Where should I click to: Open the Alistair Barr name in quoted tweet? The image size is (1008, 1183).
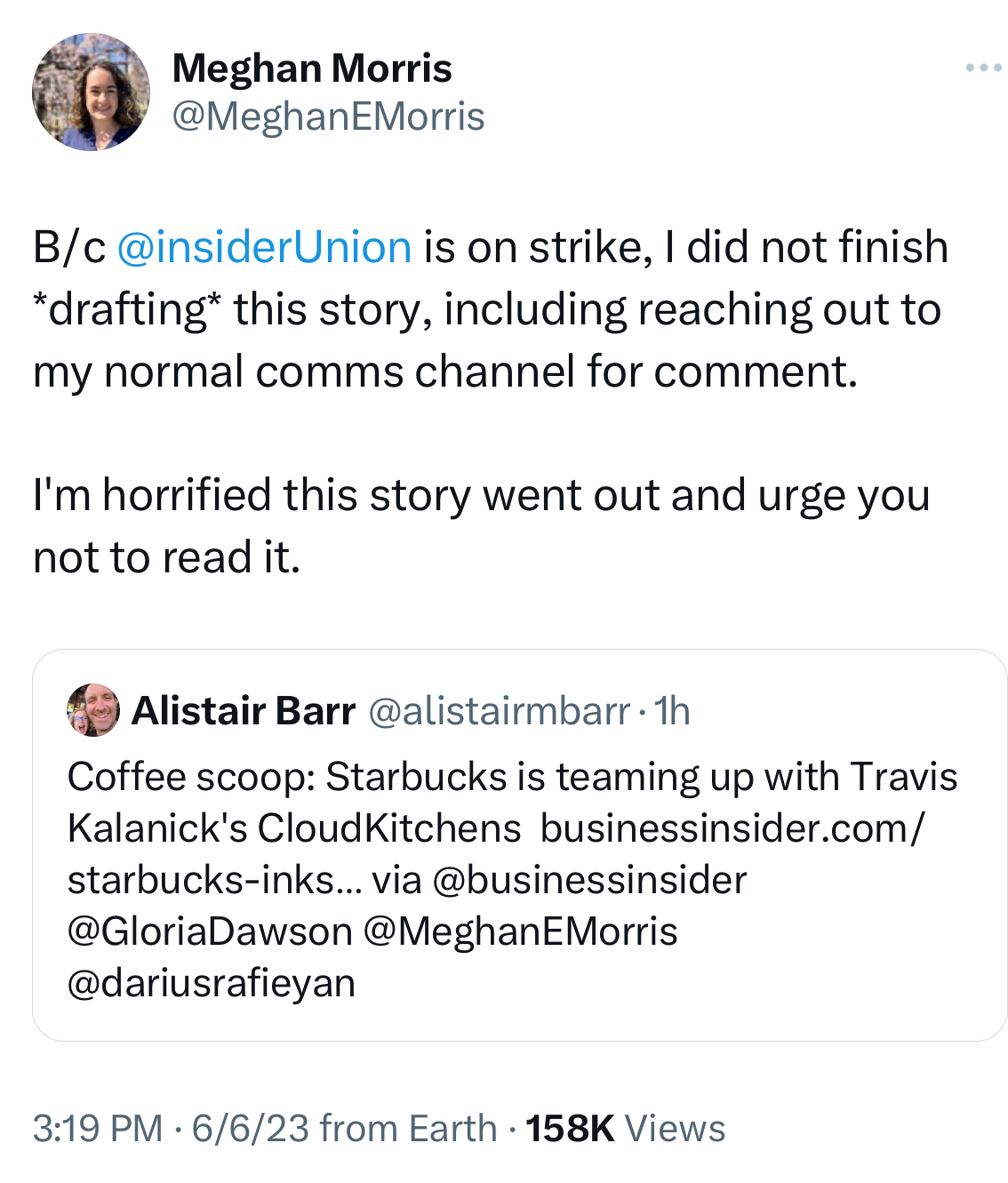(244, 711)
